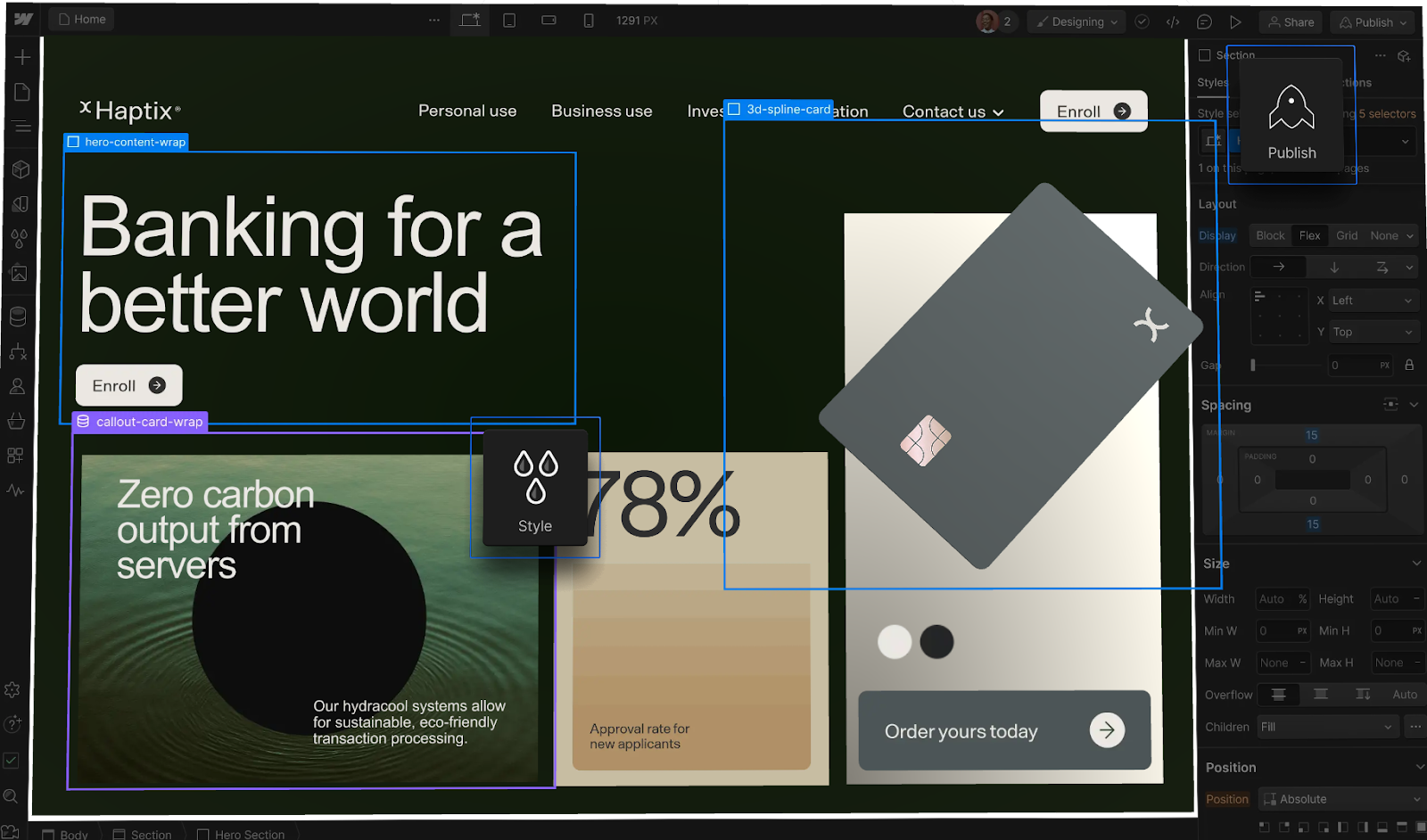Open the Assets image panel
This screenshot has height=840, width=1427.
[19, 274]
